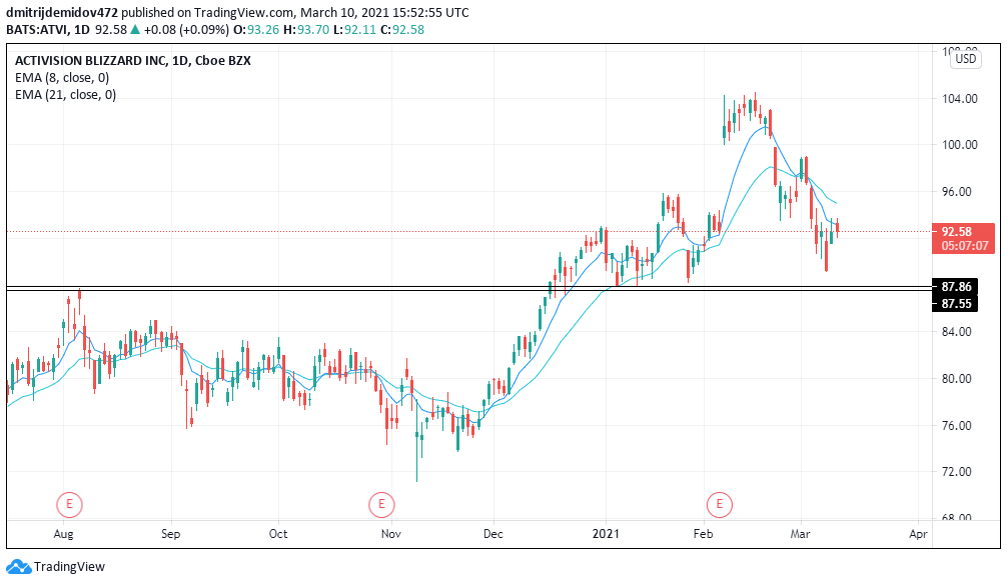Image resolution: width=1007 pixels, height=585 pixels.
Task: Click the USD currency button
Action: point(965,59)
